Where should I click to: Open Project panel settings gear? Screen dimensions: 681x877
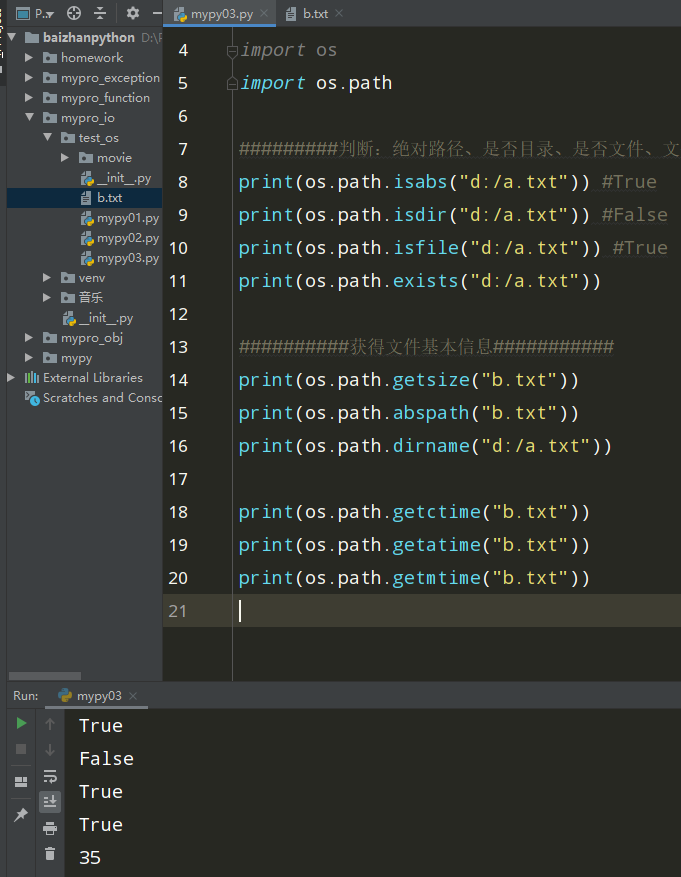pos(133,13)
